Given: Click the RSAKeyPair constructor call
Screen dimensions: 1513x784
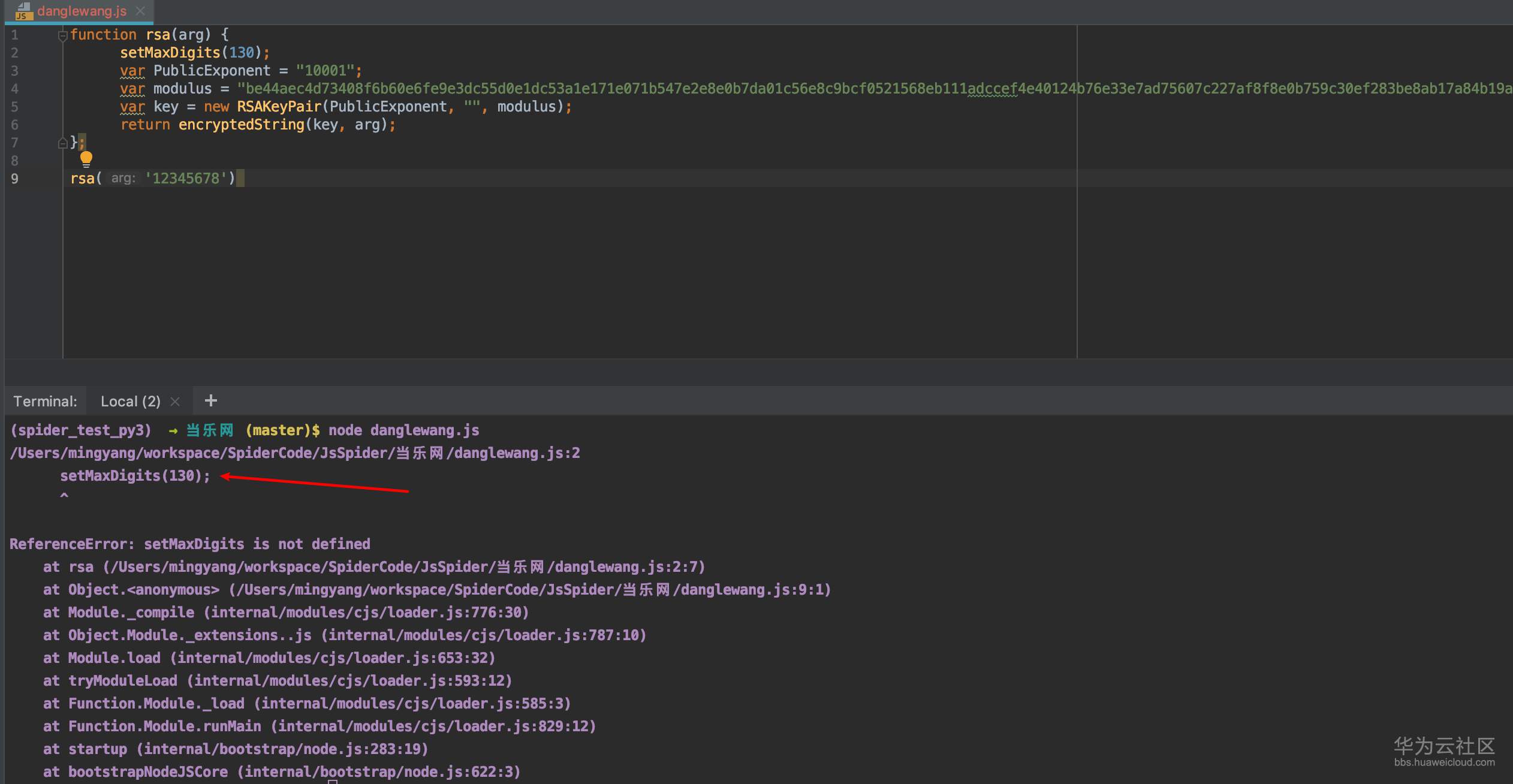Looking at the screenshot, I should click(x=279, y=107).
